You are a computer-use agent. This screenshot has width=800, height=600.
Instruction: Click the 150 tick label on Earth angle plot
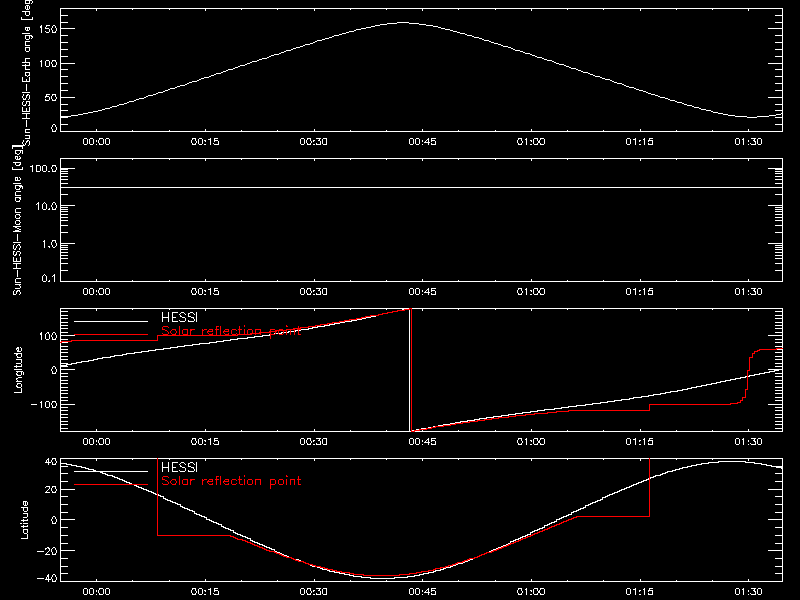click(x=48, y=29)
